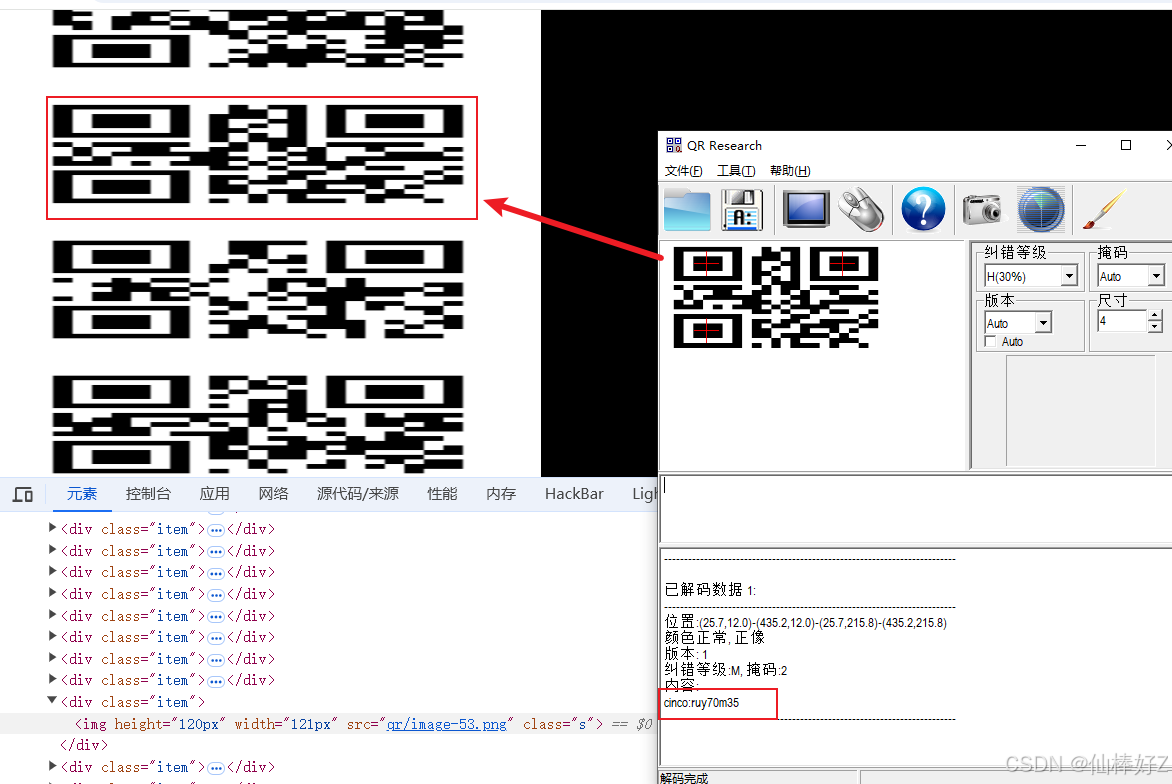The width and height of the screenshot is (1172, 784).
Task: Open the 工具(T) menu
Action: click(x=736, y=170)
